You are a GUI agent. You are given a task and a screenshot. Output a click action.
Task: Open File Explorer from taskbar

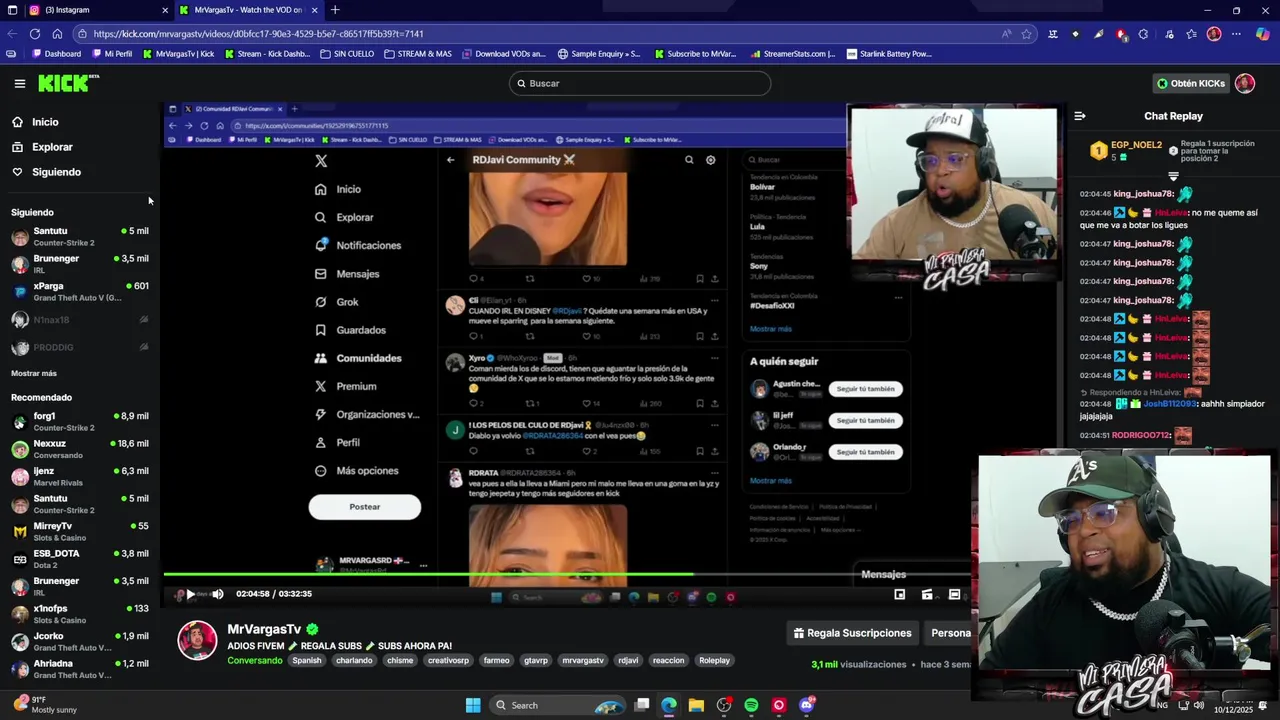(x=696, y=705)
